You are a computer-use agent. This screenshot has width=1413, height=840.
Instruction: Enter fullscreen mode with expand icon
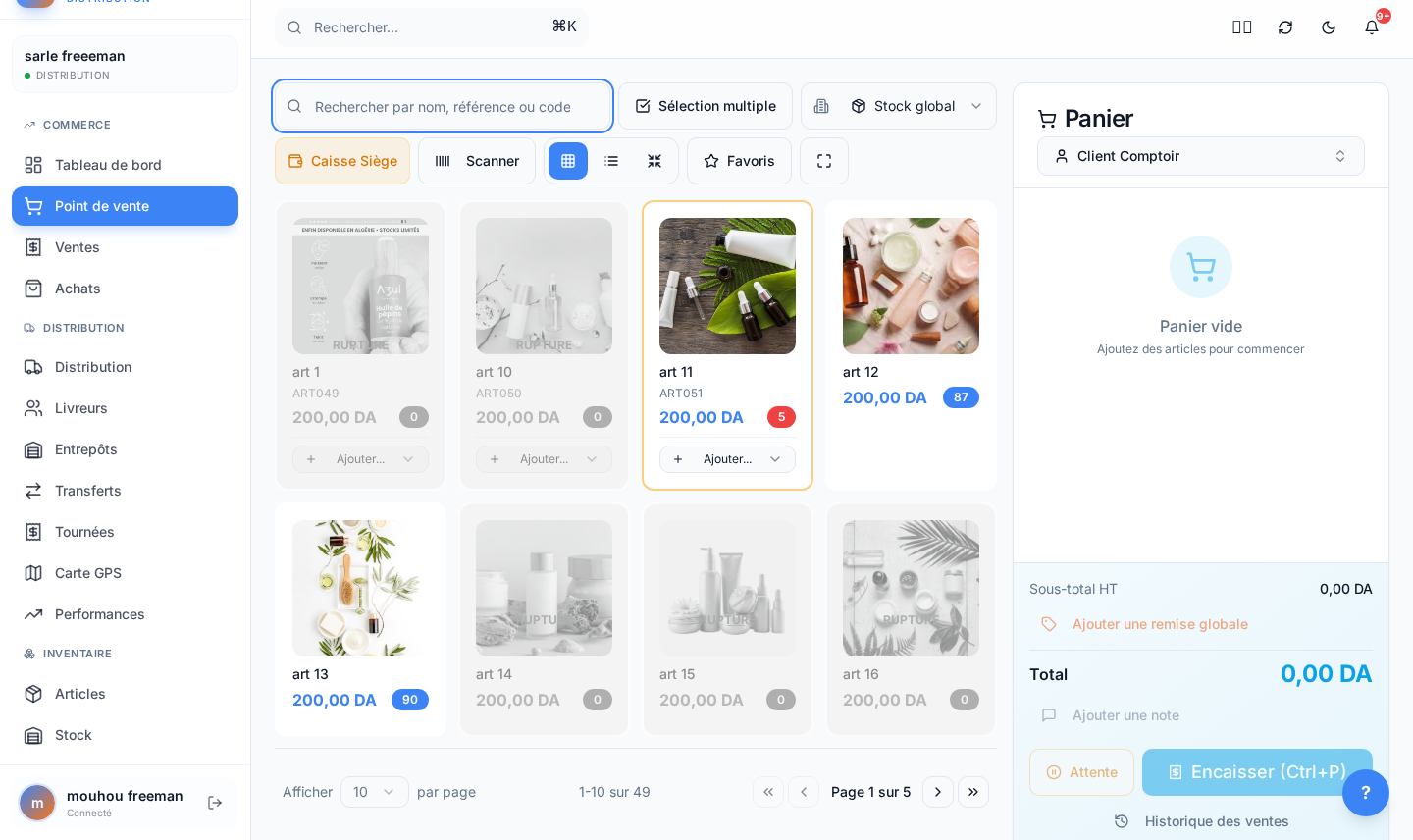[x=824, y=161]
